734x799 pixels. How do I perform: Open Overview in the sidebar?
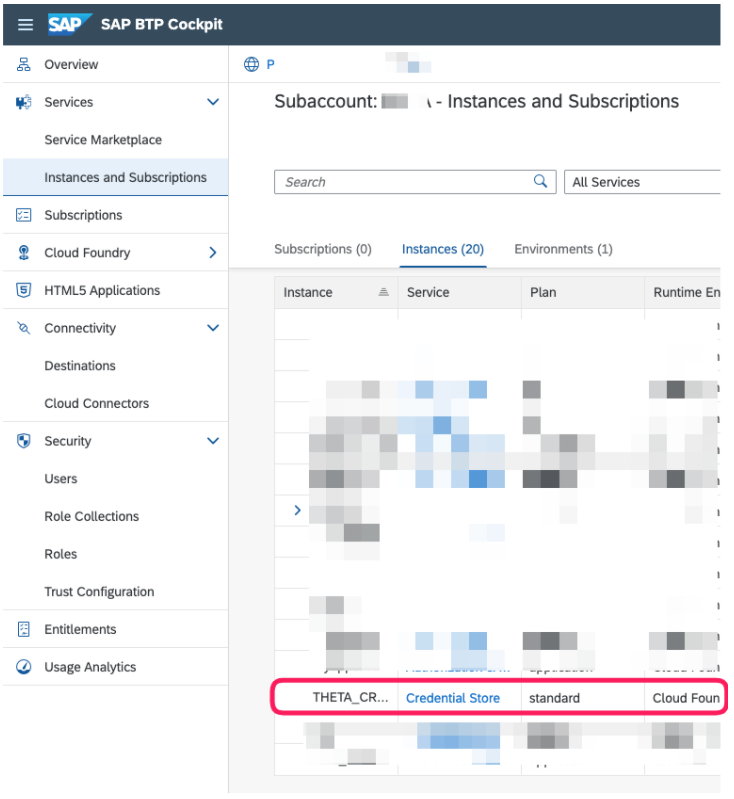115,64
